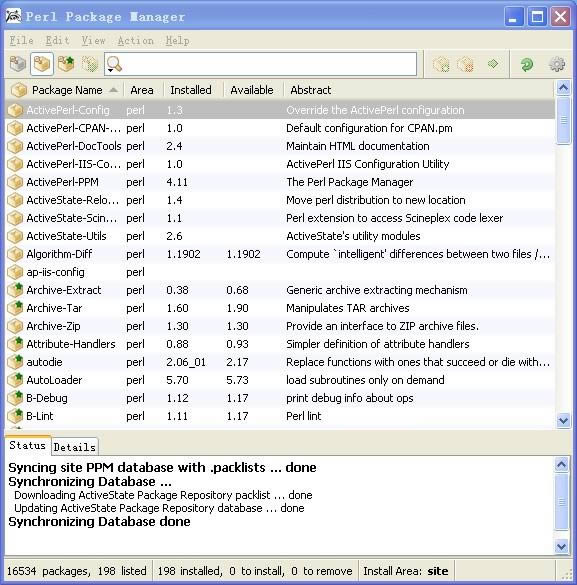The height and width of the screenshot is (585, 577).
Task: Mark the selected package for removal
Action: 465,64
